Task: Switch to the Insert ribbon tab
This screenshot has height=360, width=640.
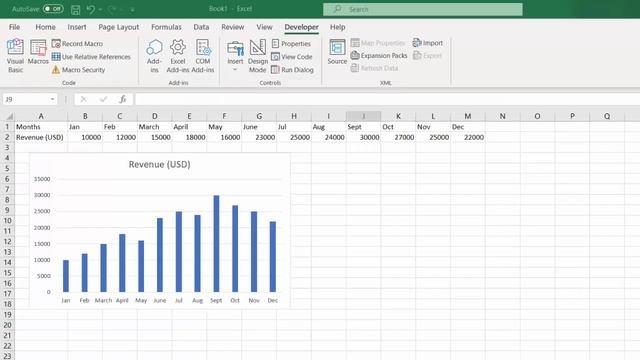Action: (x=77, y=27)
